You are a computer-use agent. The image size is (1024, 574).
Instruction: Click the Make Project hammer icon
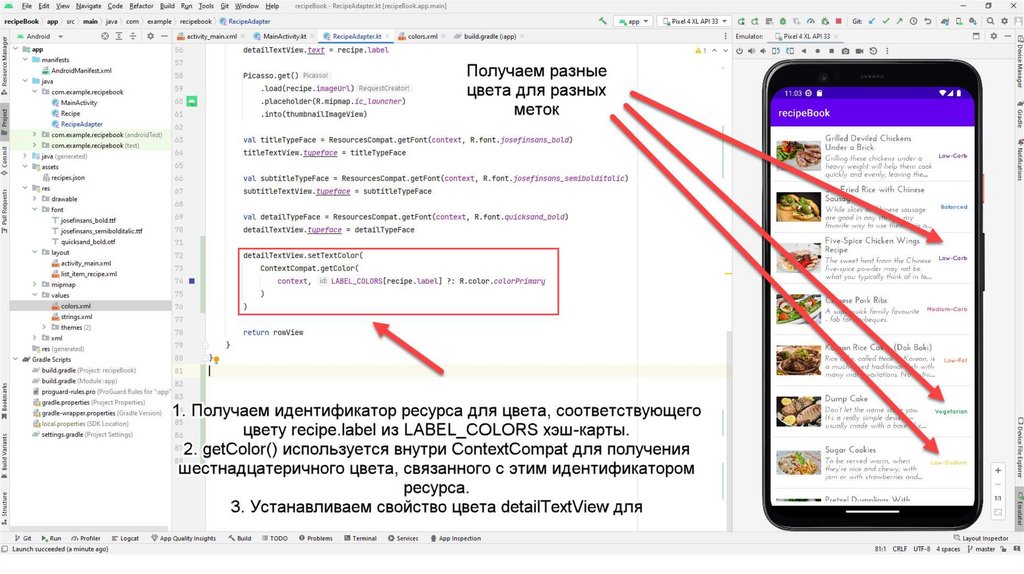602,21
